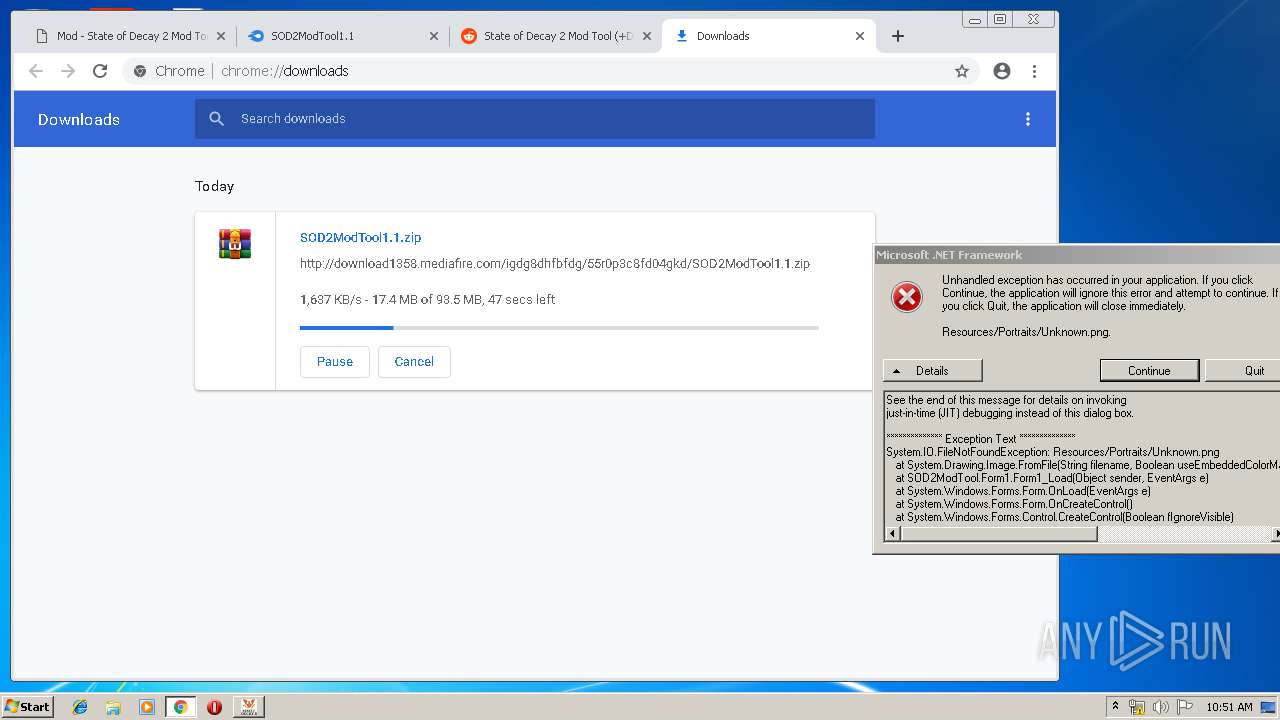Open the mediafire download source URL
This screenshot has height=720, width=1280.
click(x=555, y=264)
